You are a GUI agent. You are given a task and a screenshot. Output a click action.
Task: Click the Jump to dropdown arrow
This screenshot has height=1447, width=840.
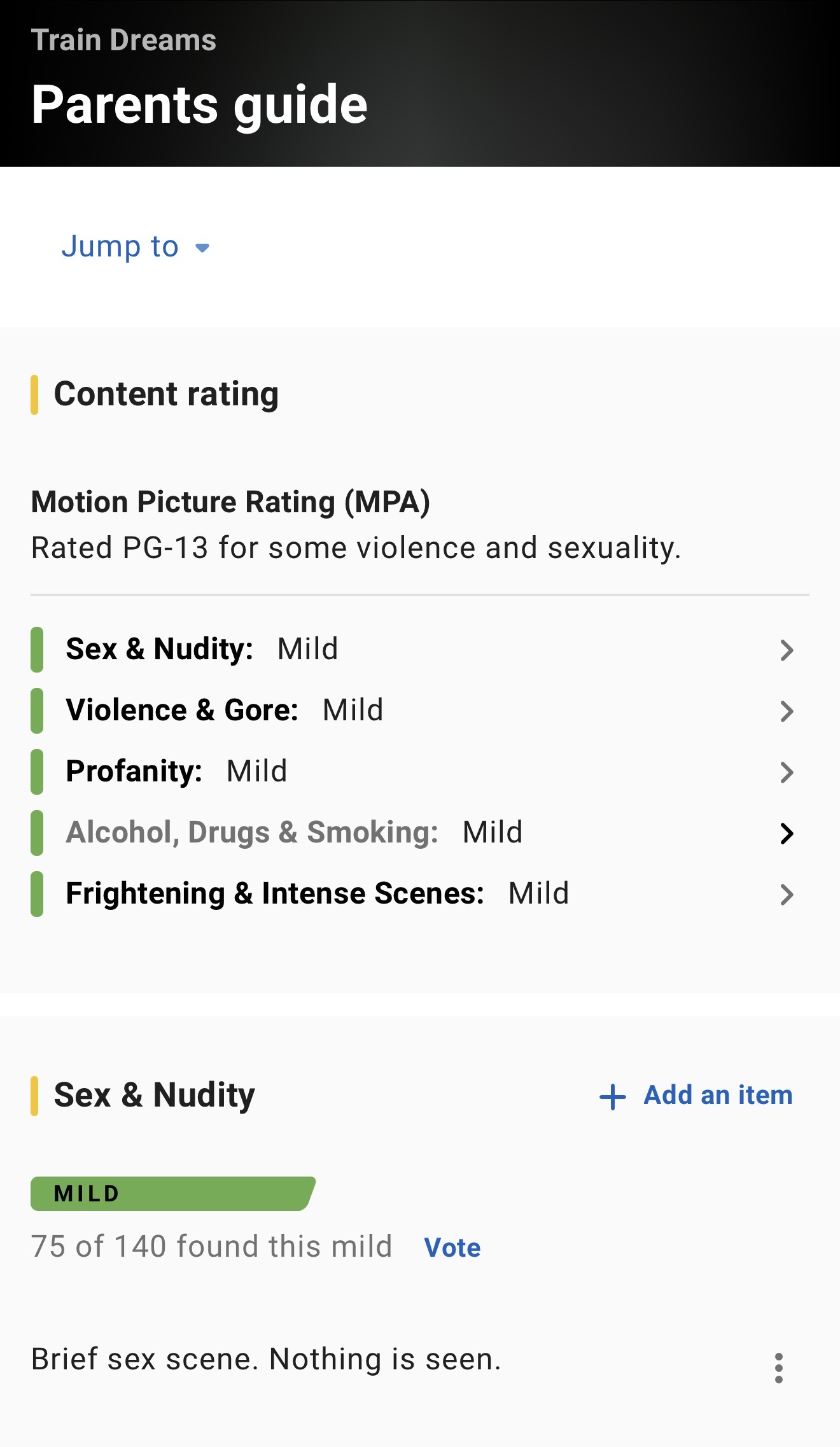[202, 248]
